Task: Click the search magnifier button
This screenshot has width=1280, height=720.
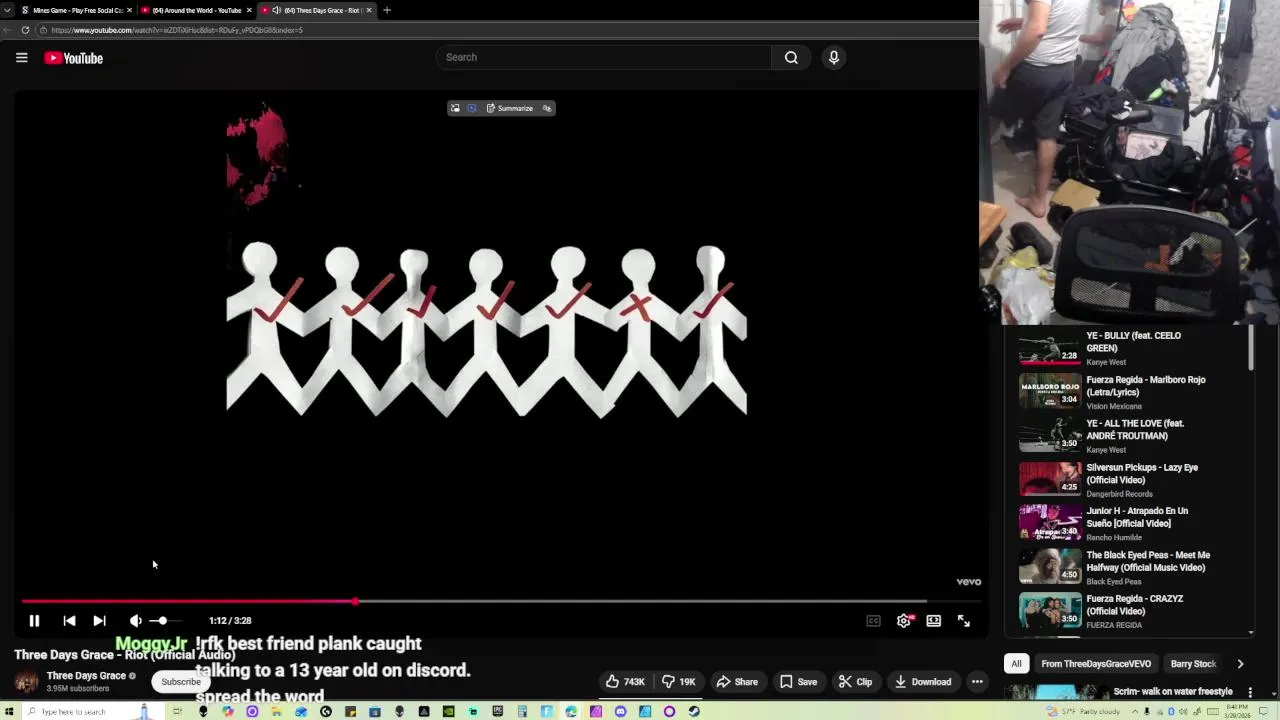Action: pos(791,57)
